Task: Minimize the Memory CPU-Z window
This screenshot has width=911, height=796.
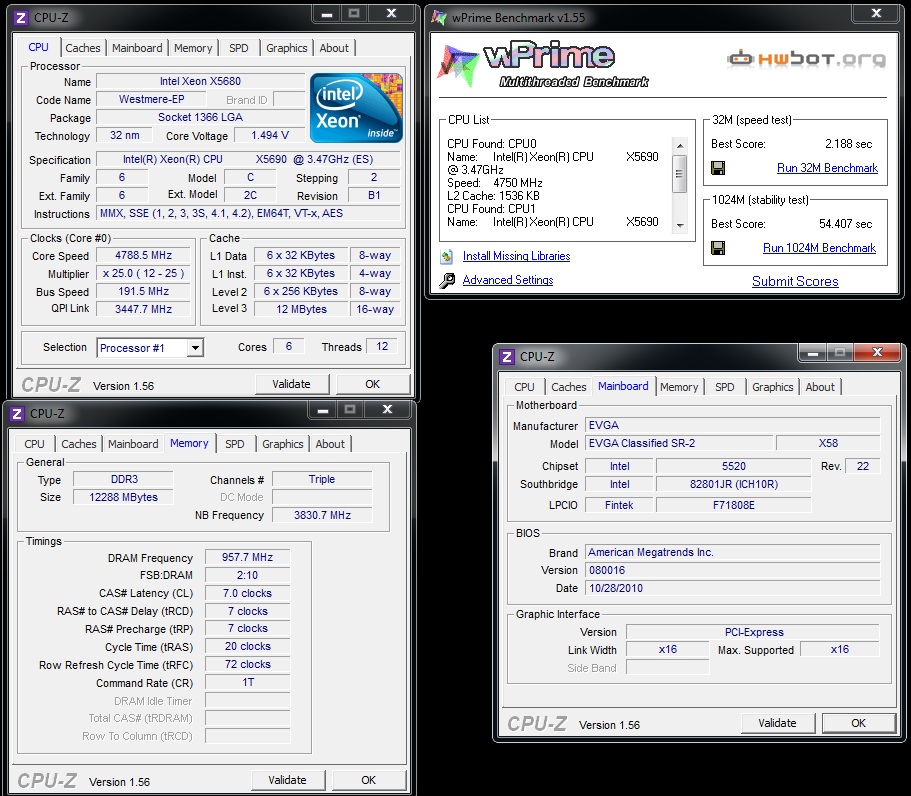Action: pyautogui.click(x=323, y=410)
